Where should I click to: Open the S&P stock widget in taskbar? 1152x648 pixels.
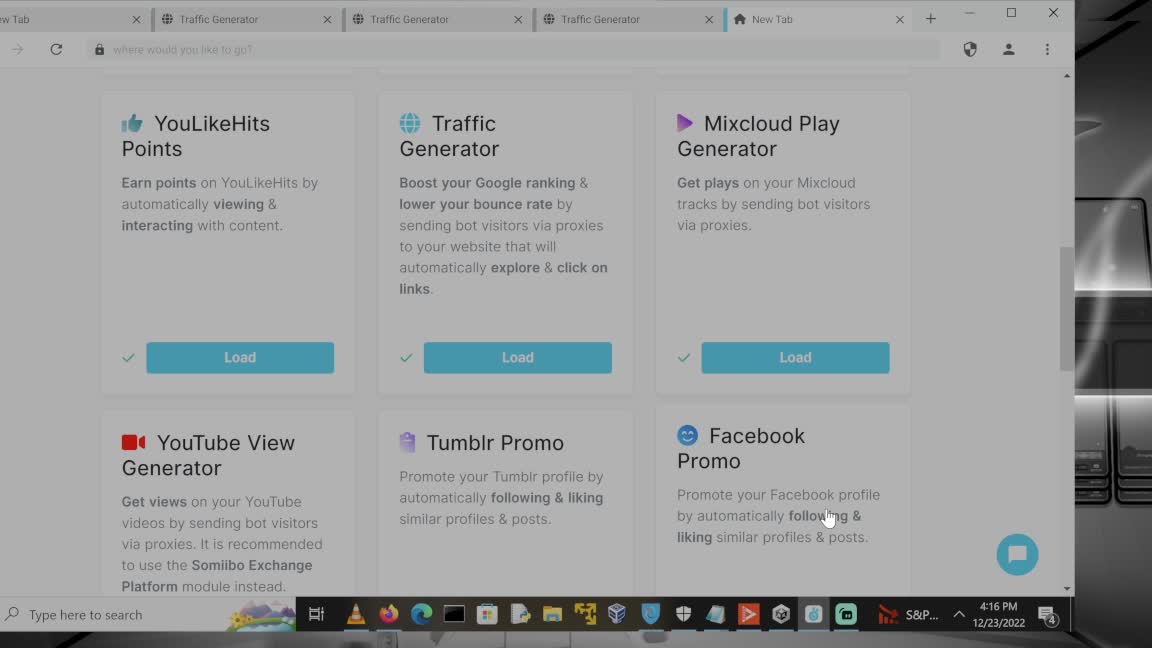click(909, 614)
